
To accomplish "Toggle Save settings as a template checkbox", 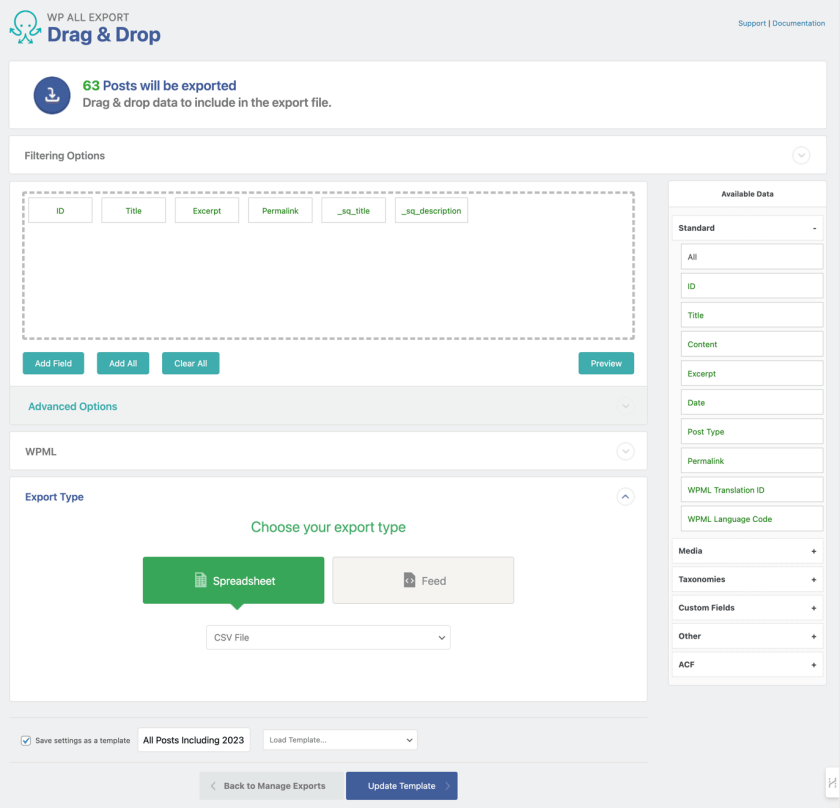I will click(x=26, y=741).
